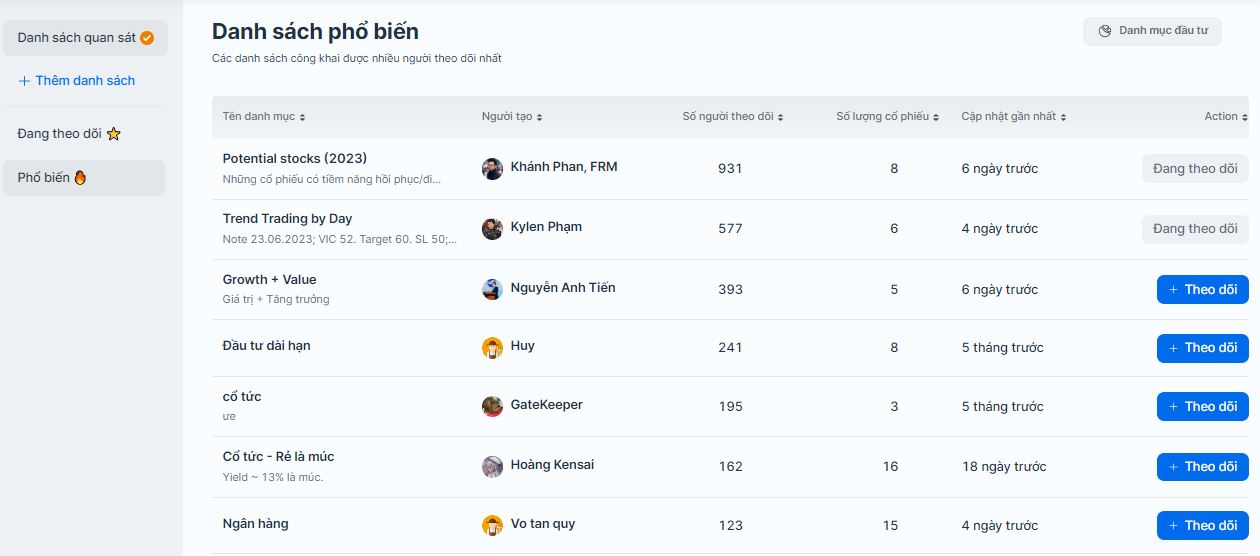This screenshot has height=556, width=1260.
Task: Follow the Growth + Value list
Action: click(x=1202, y=290)
